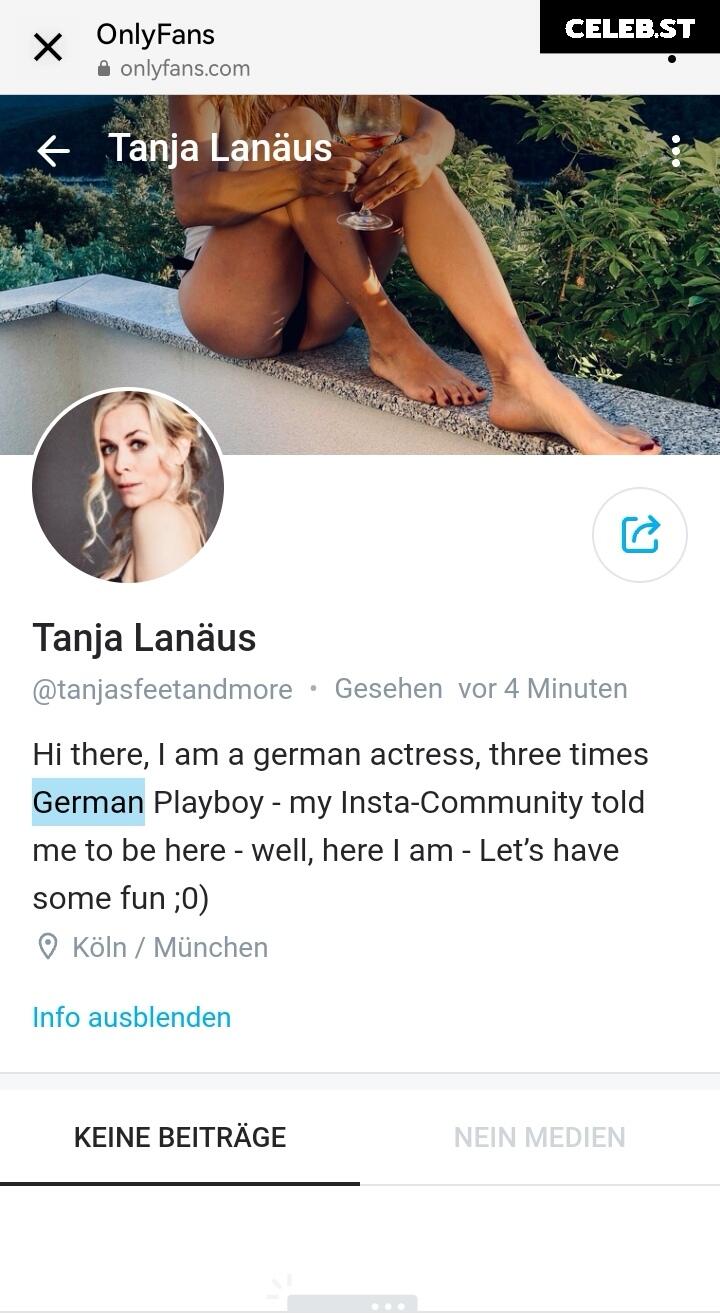This screenshot has width=720, height=1316.
Task: Open the browser overflow menu under the CELEB.ST watermark
Action: click(x=672, y=58)
